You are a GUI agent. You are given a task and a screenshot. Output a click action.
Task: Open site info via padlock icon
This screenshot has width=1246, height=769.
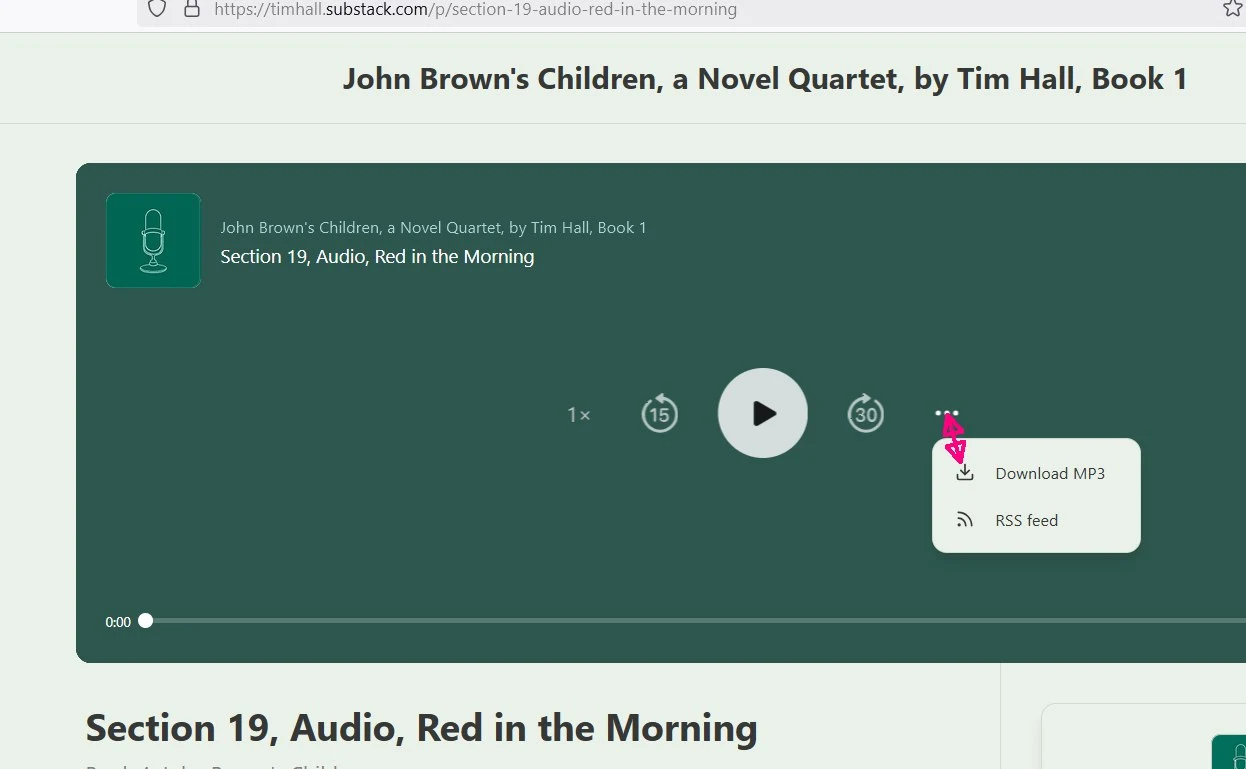[192, 9]
